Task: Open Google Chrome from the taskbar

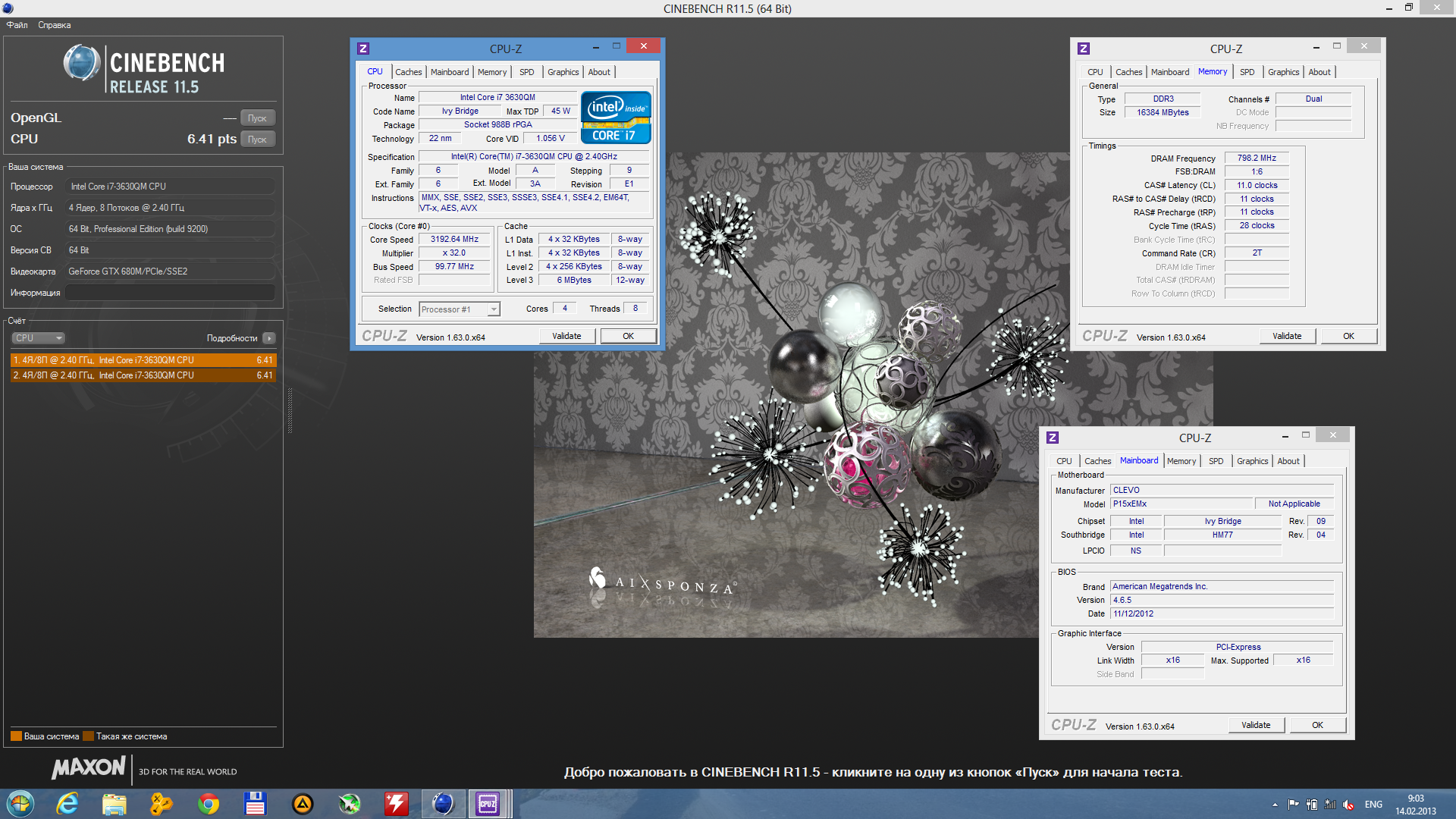Action: 209,804
